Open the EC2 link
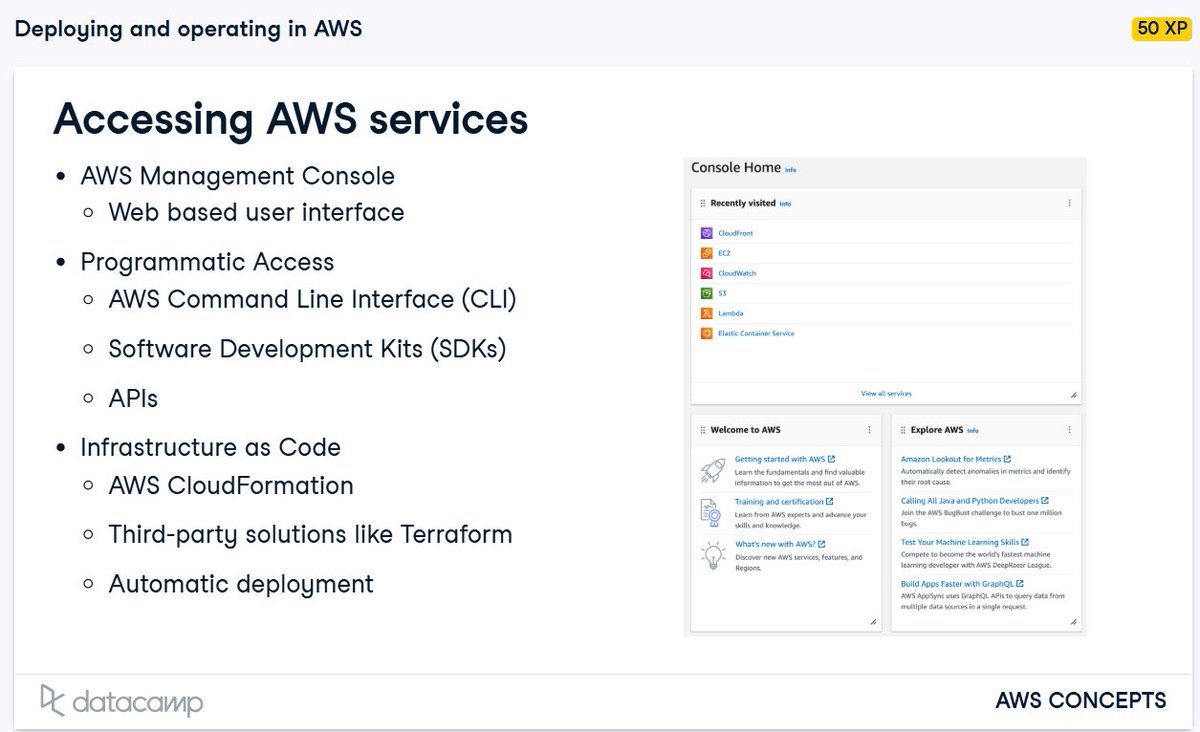This screenshot has height=732, width=1200. pyautogui.click(x=724, y=253)
